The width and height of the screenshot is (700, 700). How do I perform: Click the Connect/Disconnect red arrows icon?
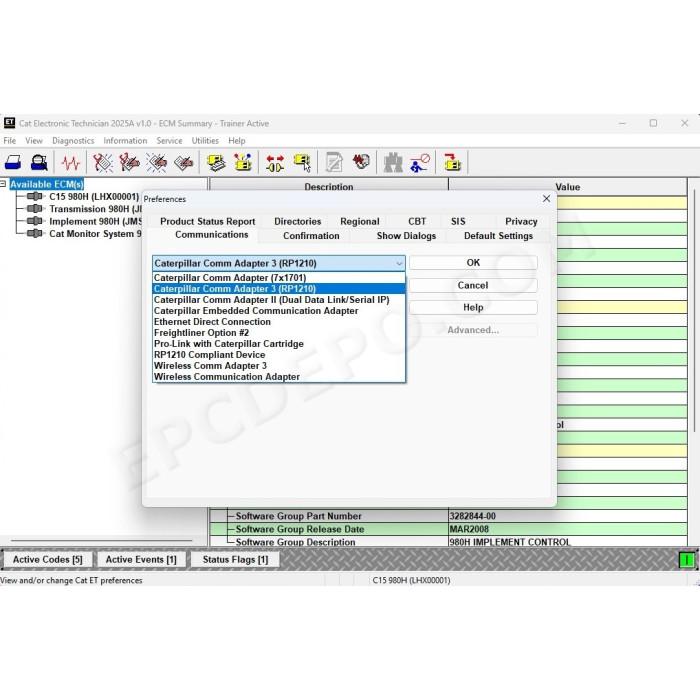coord(275,162)
